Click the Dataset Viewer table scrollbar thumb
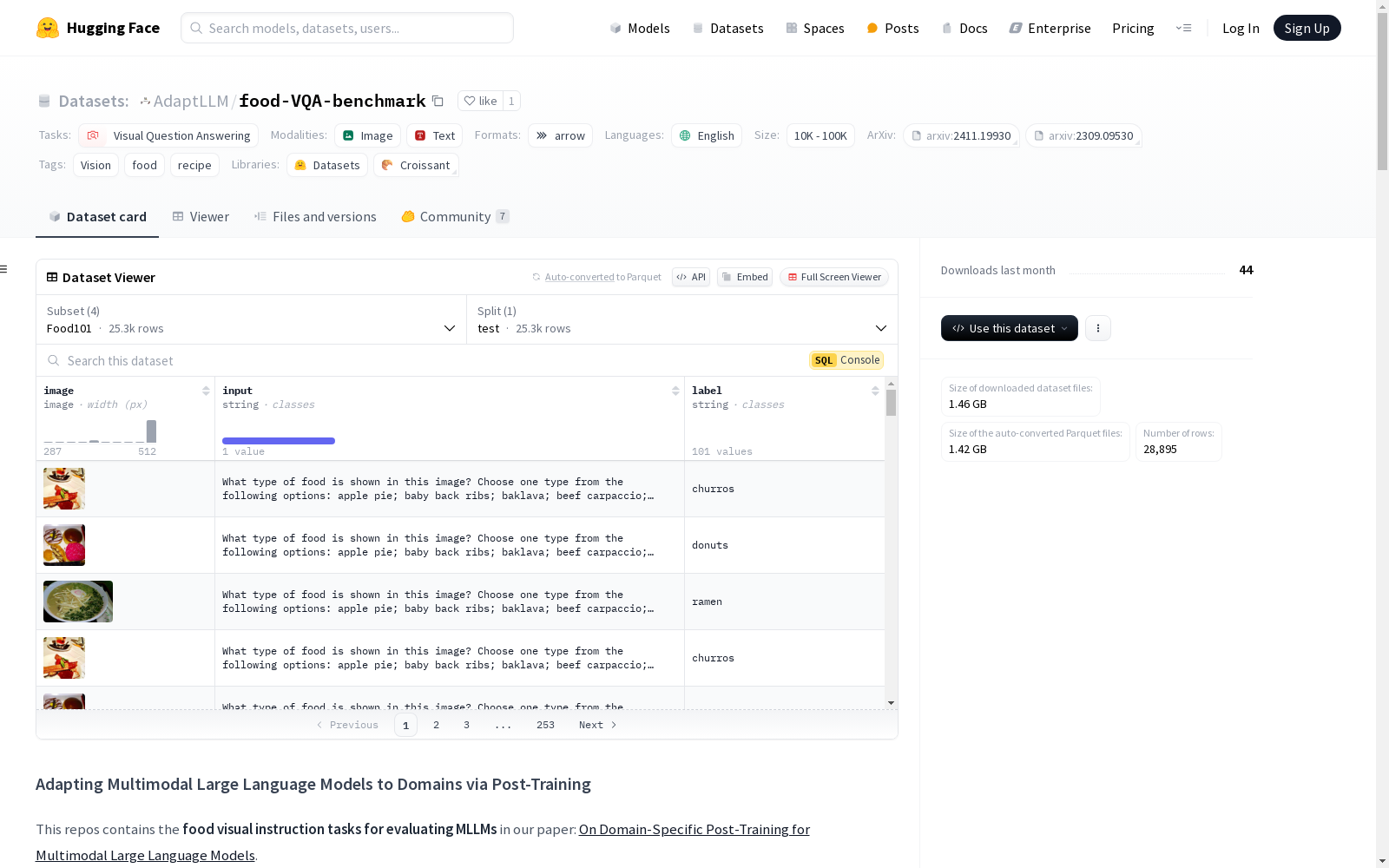 [x=891, y=402]
